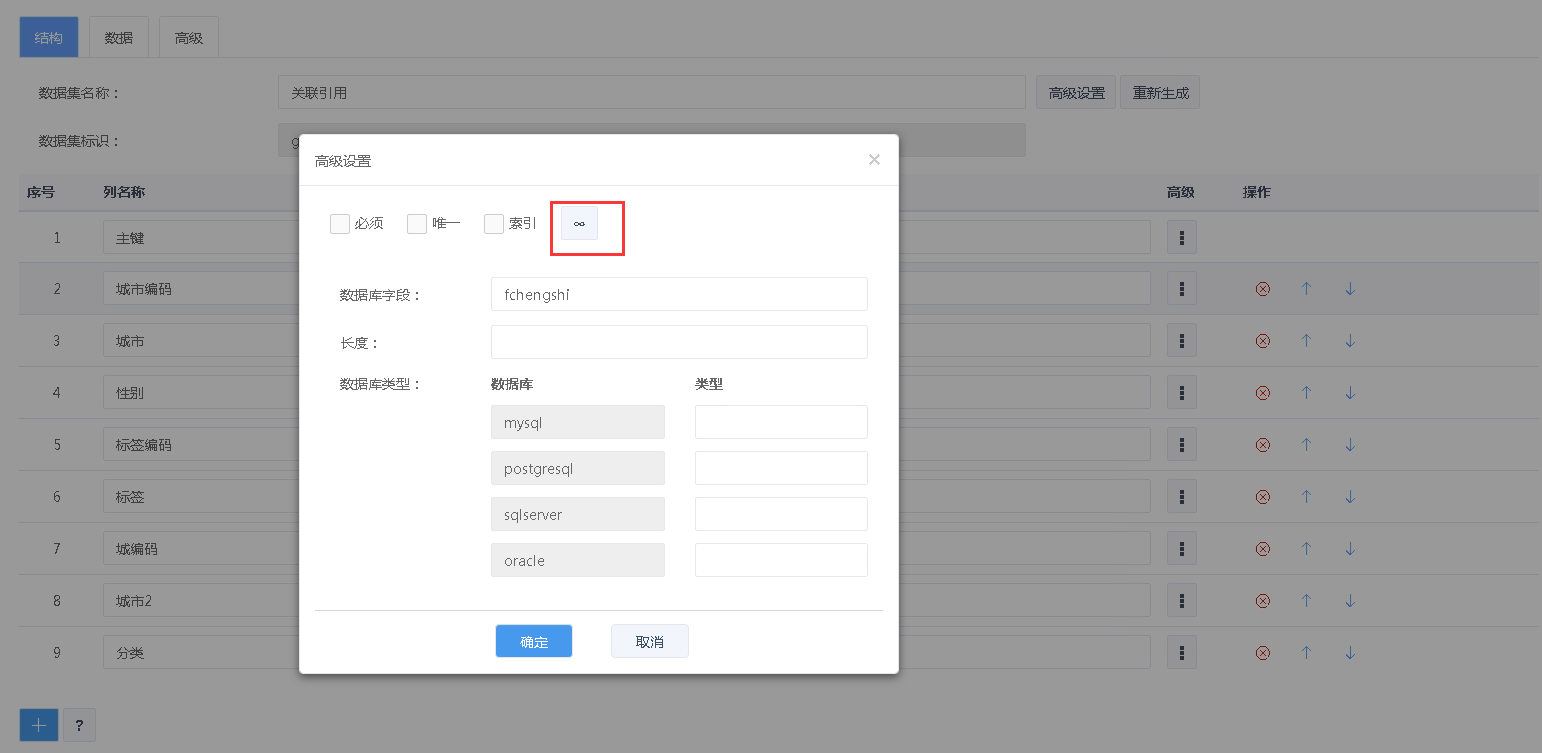Delete row 3 城市

coord(1262,341)
